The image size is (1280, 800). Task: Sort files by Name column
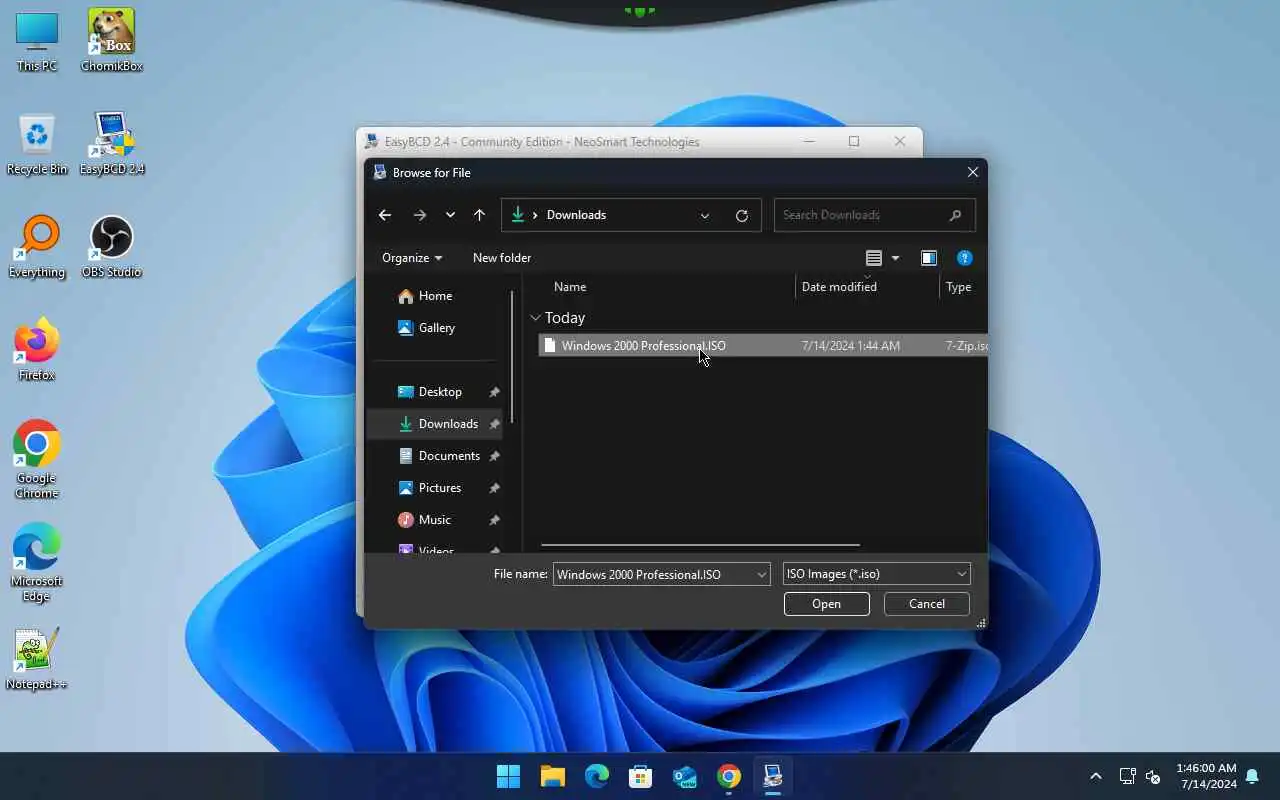570,287
